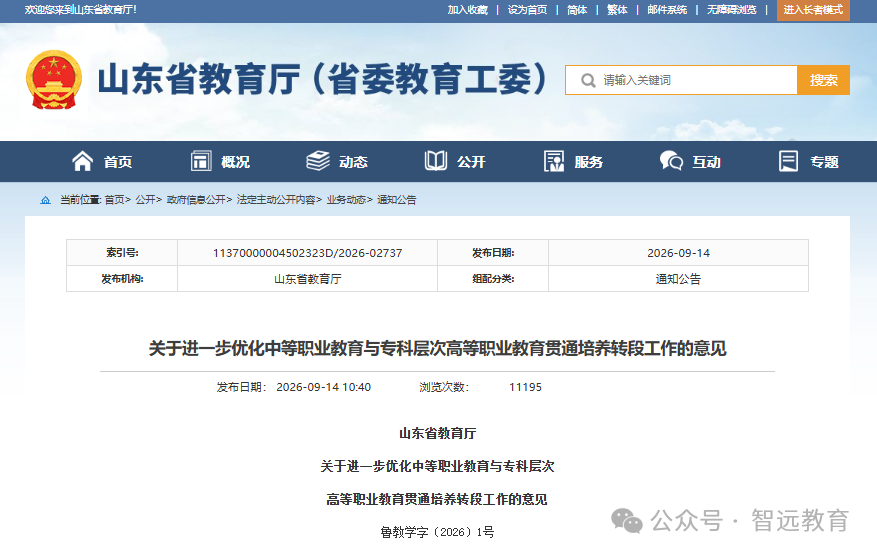
Task: Click the 服务 service icon
Action: click(554, 161)
